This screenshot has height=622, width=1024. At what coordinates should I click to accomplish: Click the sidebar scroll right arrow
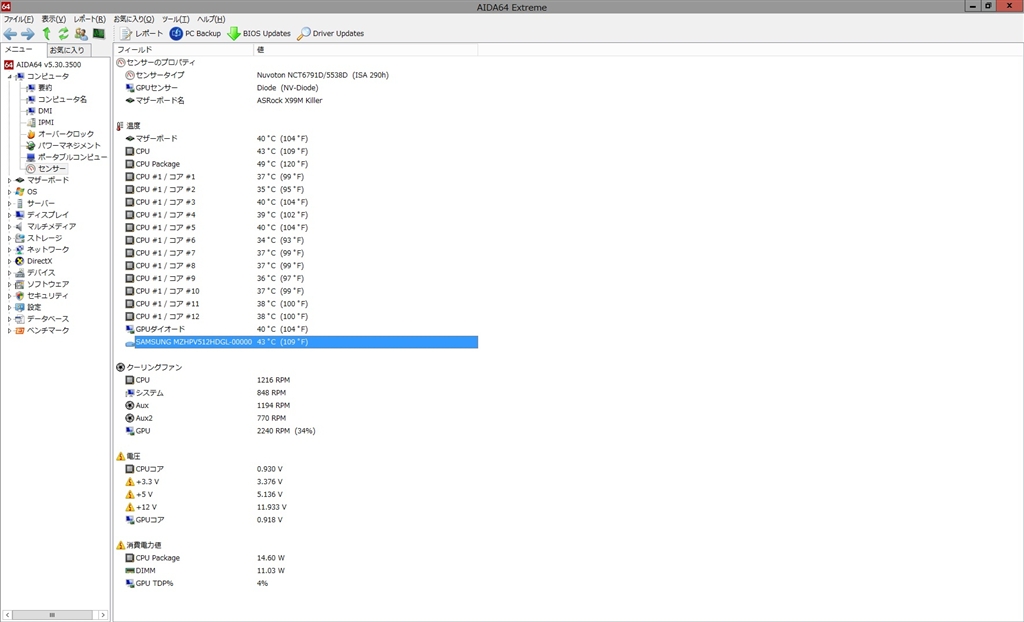tap(103, 615)
